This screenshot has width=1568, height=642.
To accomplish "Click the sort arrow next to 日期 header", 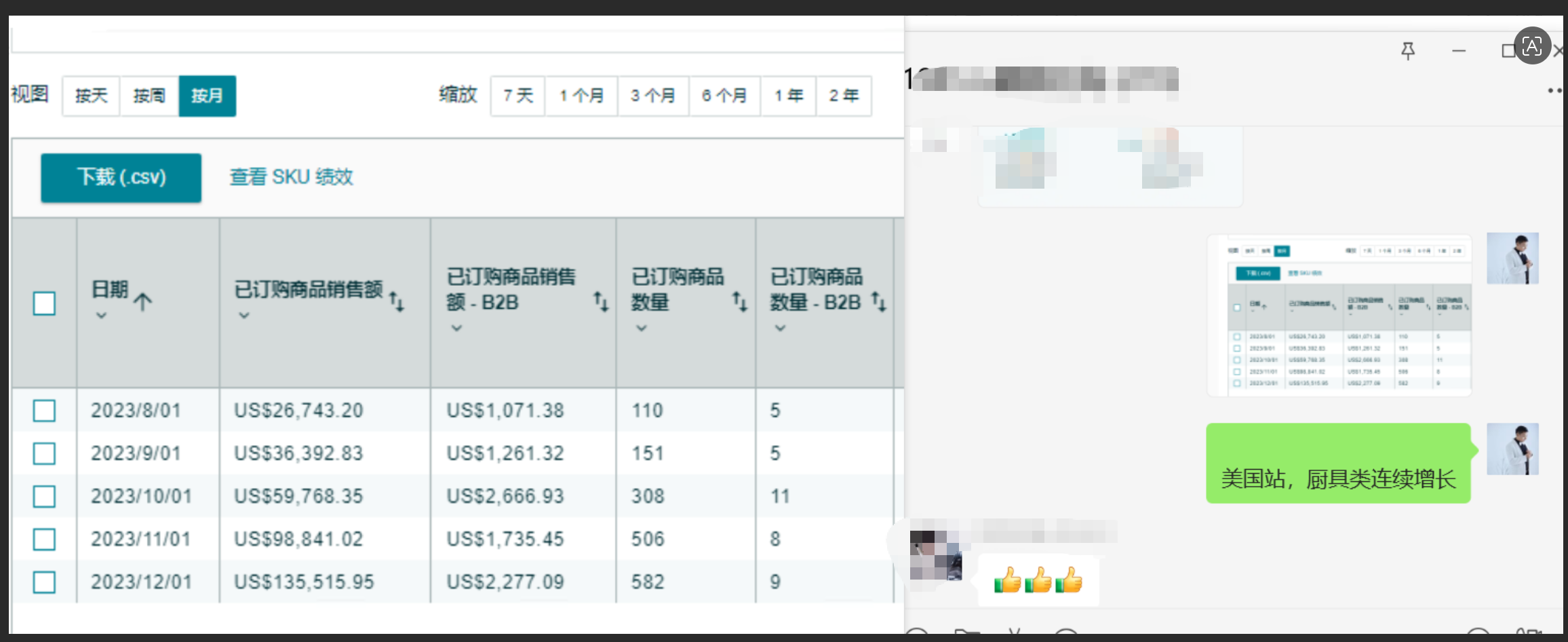I will [142, 301].
